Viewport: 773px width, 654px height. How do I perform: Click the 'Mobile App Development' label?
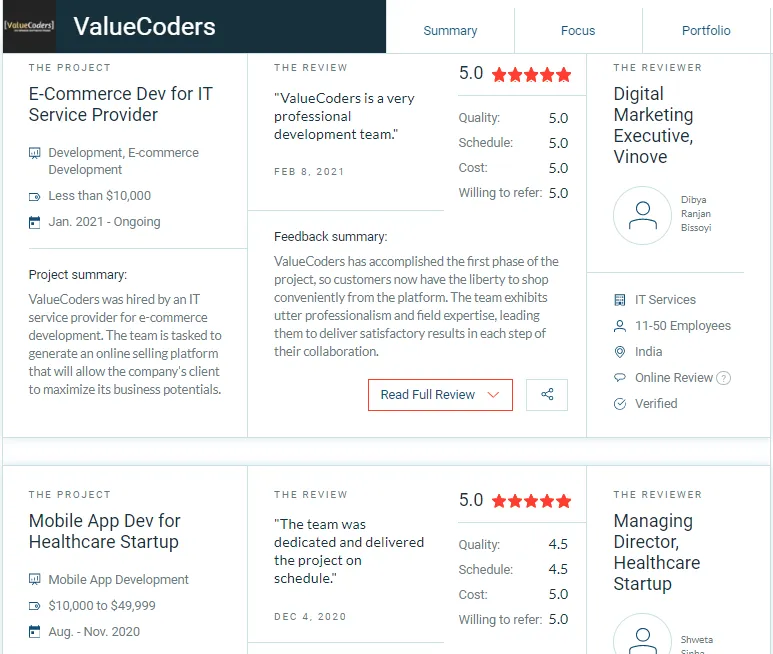118,580
